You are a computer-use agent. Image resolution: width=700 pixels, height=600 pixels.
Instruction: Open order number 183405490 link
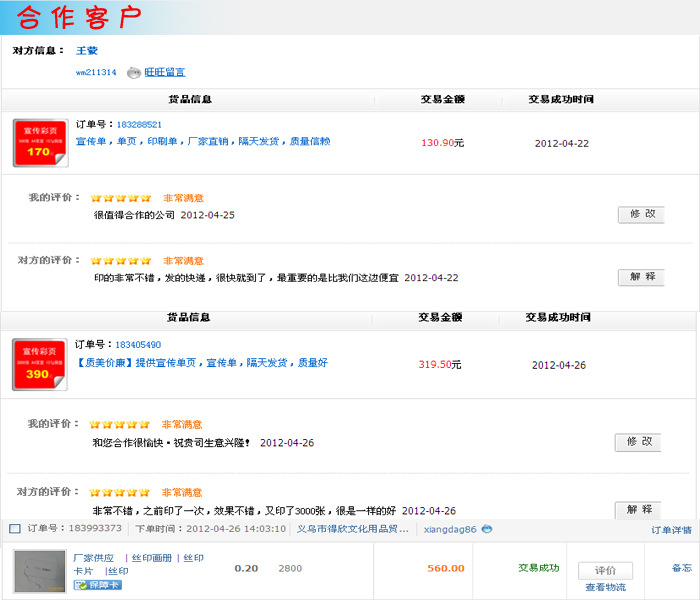pos(138,345)
